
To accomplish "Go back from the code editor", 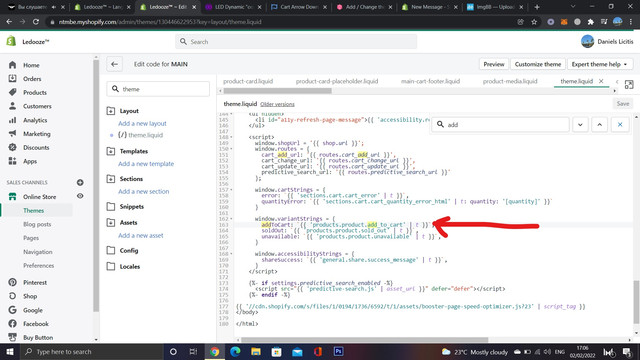I will pyautogui.click(x=114, y=64).
